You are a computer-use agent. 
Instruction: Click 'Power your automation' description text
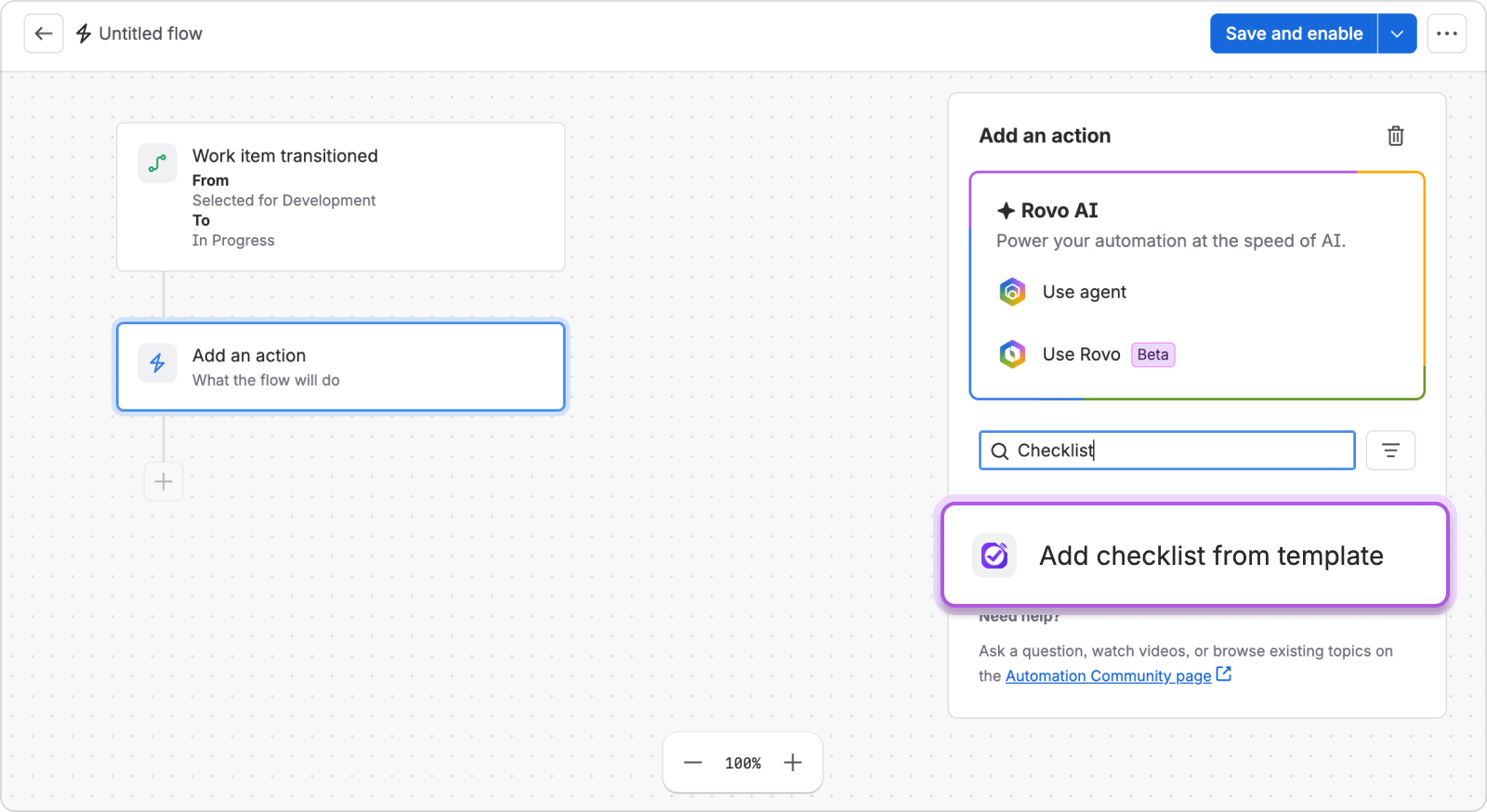[1171, 241]
